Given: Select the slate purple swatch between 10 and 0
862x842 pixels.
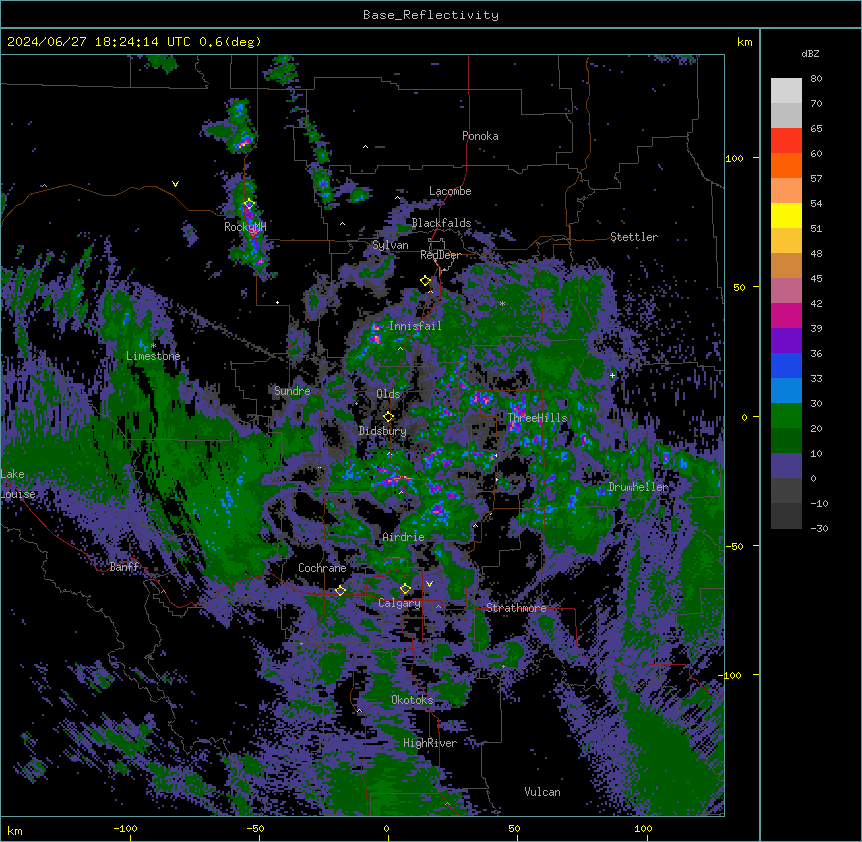Looking at the screenshot, I should (786, 466).
